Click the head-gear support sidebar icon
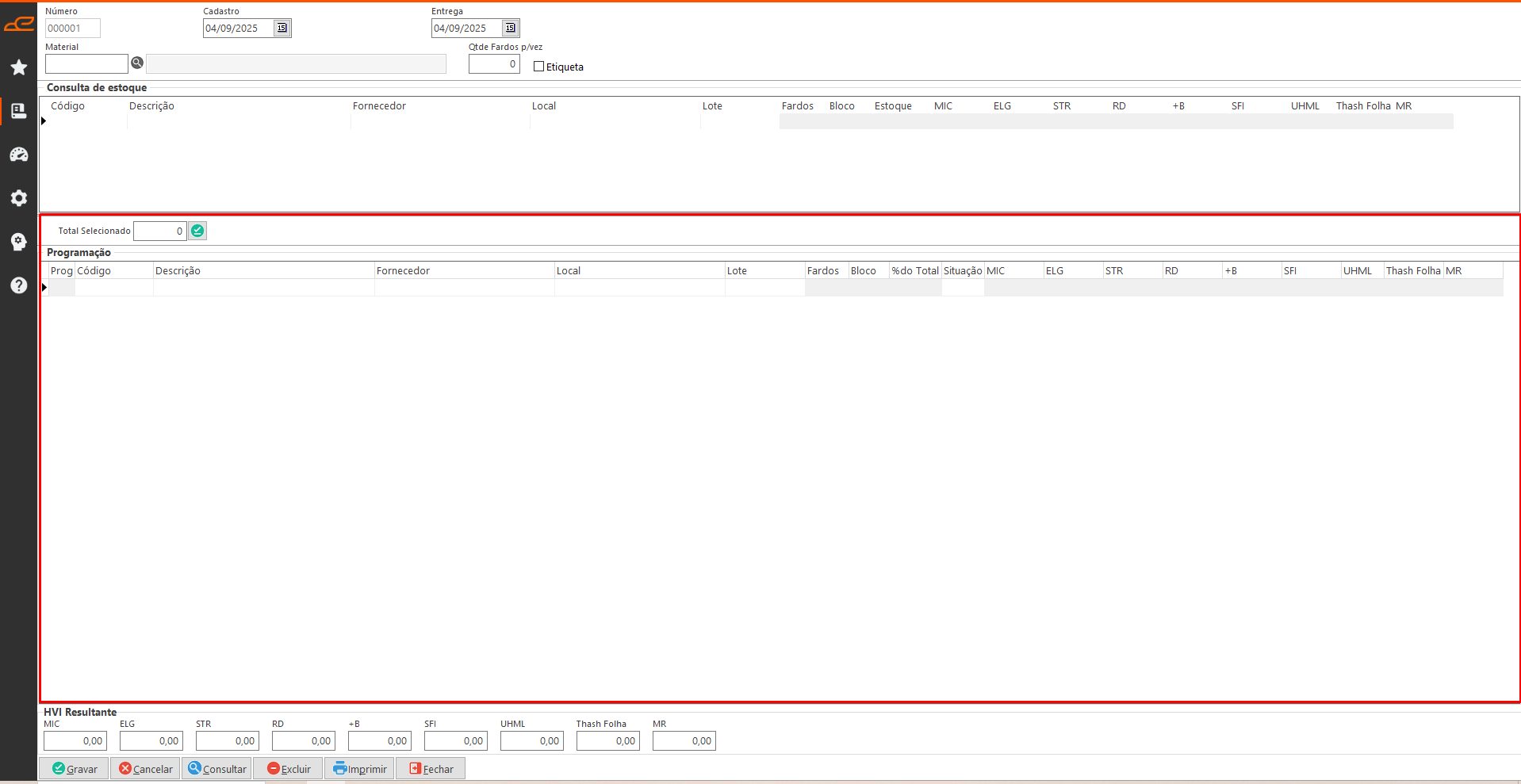Viewport: 1521px width, 784px height. point(19,242)
